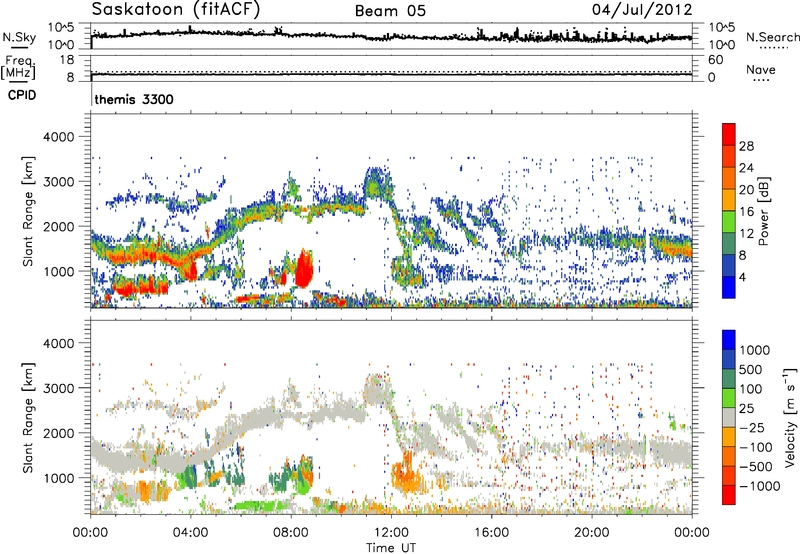The width and height of the screenshot is (800, 554).
Task: Click the "4000" tick in power panel
Action: (58, 137)
